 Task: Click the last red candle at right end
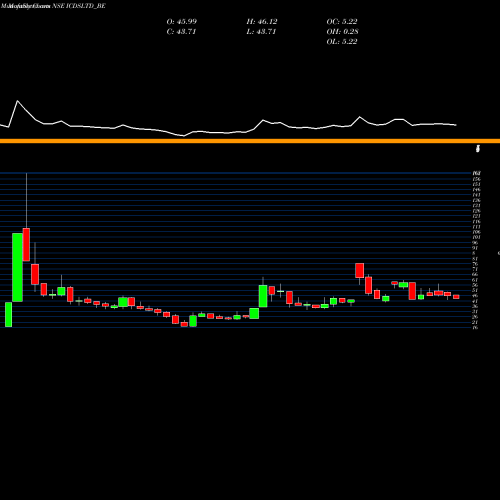pos(456,297)
